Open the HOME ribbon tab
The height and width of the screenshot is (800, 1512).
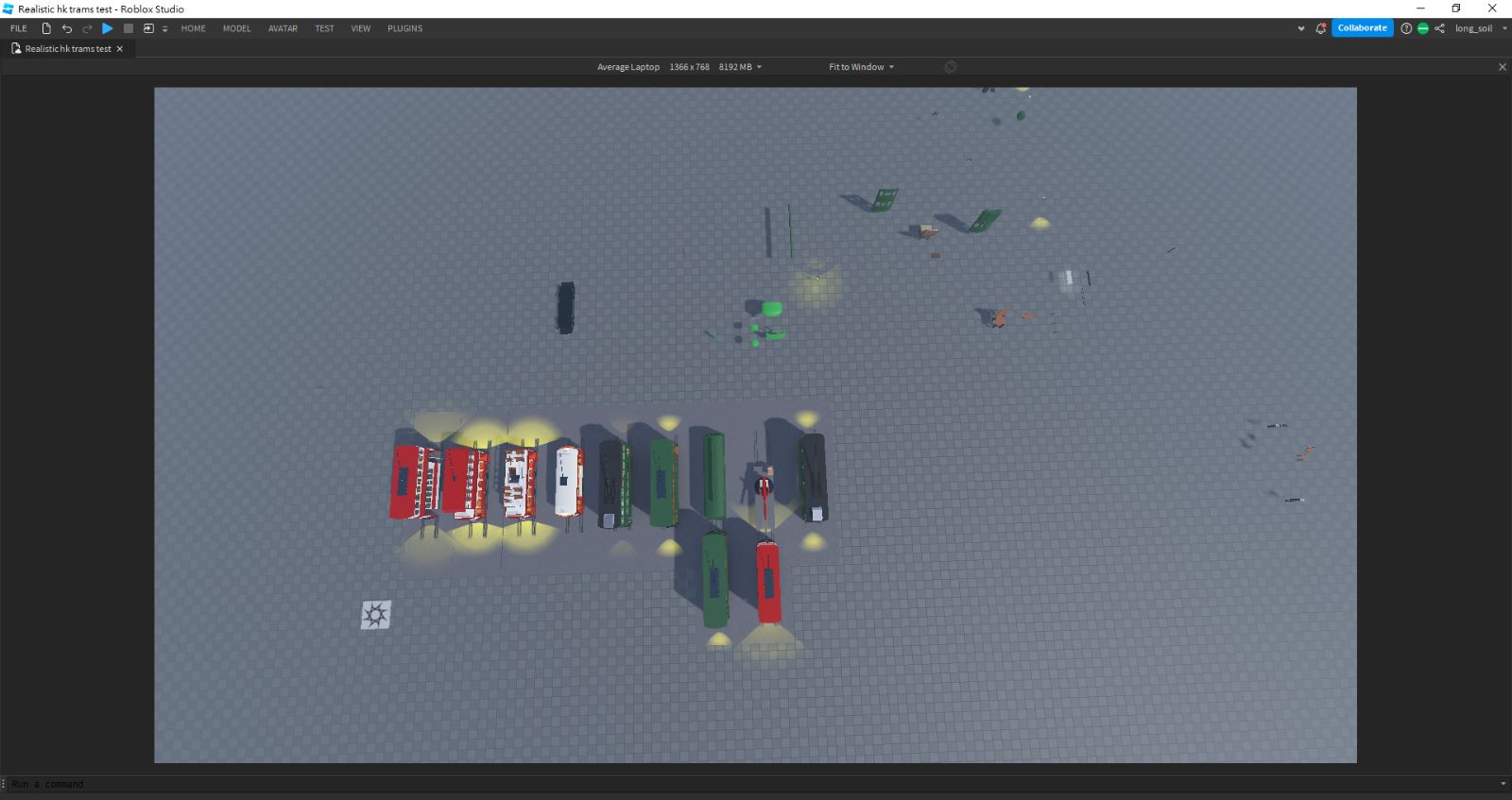[193, 28]
